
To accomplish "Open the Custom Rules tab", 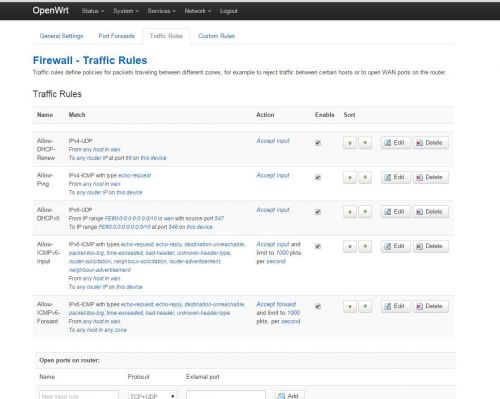I will pyautogui.click(x=216, y=36).
